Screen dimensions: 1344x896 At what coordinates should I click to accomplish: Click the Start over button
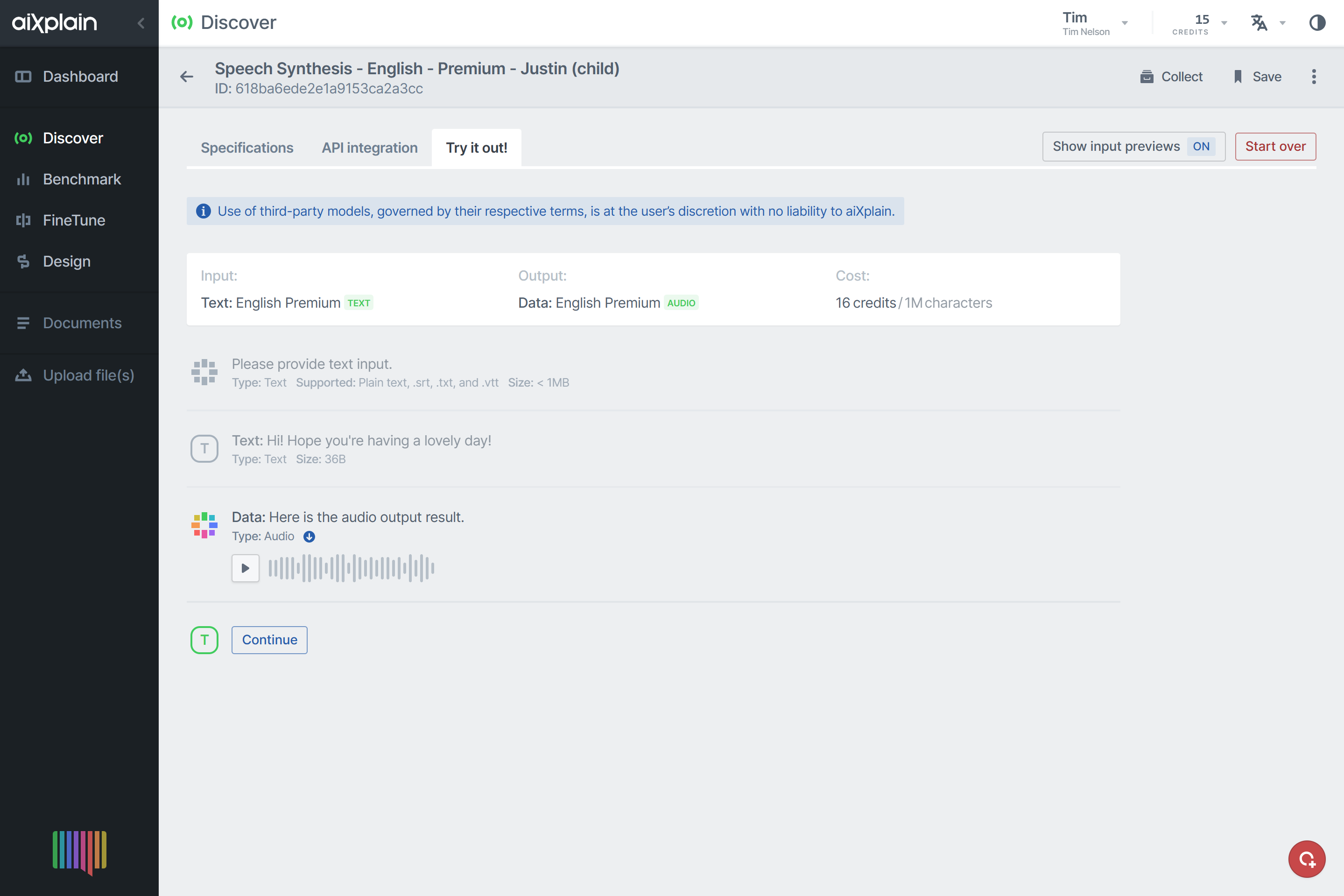[1275, 146]
